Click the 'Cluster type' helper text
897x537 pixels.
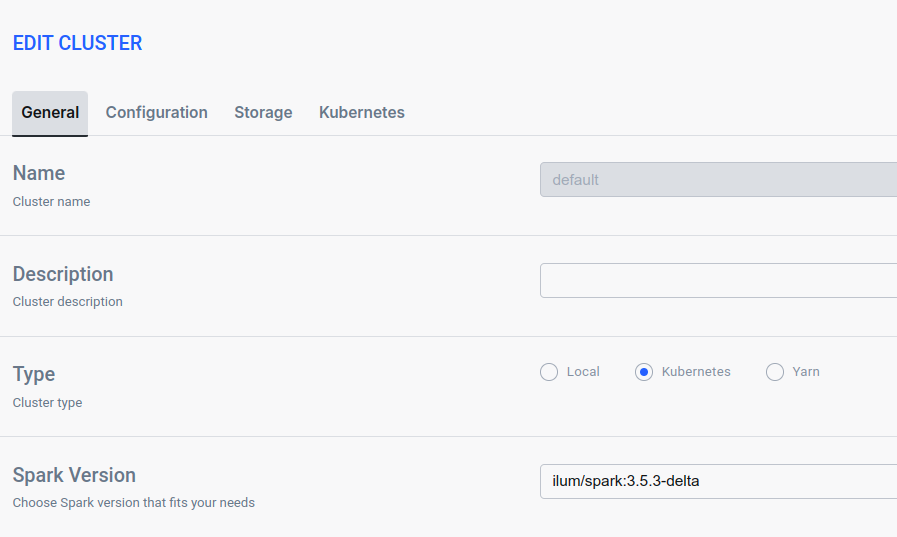(47, 403)
